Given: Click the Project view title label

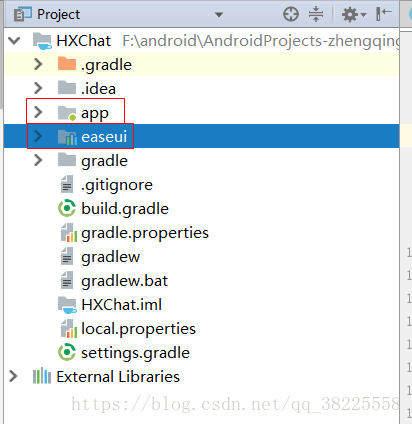Looking at the screenshot, I should pos(58,14).
